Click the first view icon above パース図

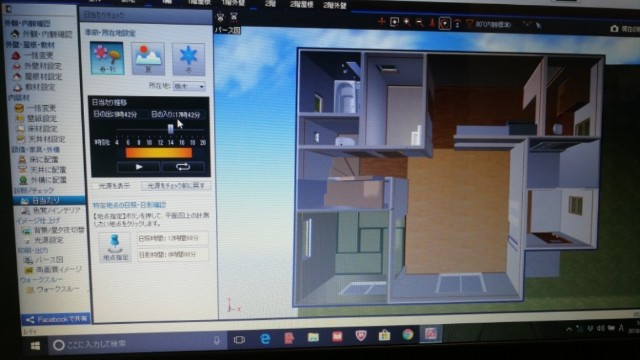pyautogui.click(x=221, y=17)
